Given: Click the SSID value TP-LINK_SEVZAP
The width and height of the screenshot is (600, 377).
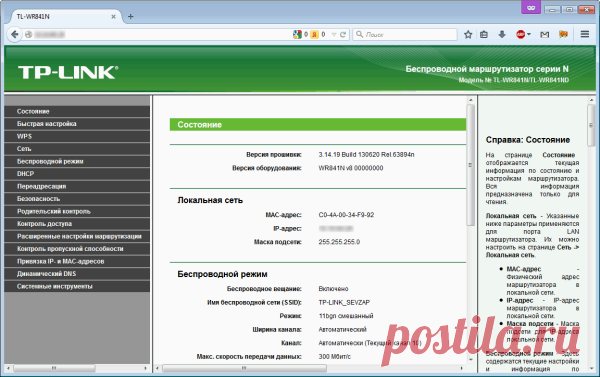Looking at the screenshot, I should [x=344, y=302].
